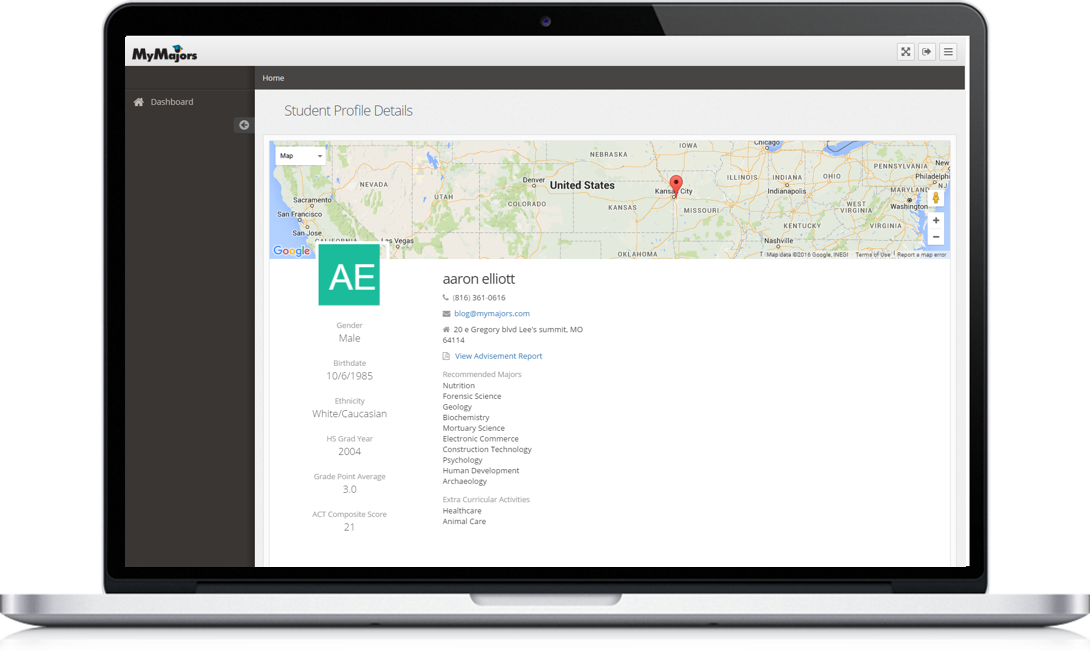The height and width of the screenshot is (651, 1090).
Task: Open the View Advisement Report link
Action: tap(498, 356)
